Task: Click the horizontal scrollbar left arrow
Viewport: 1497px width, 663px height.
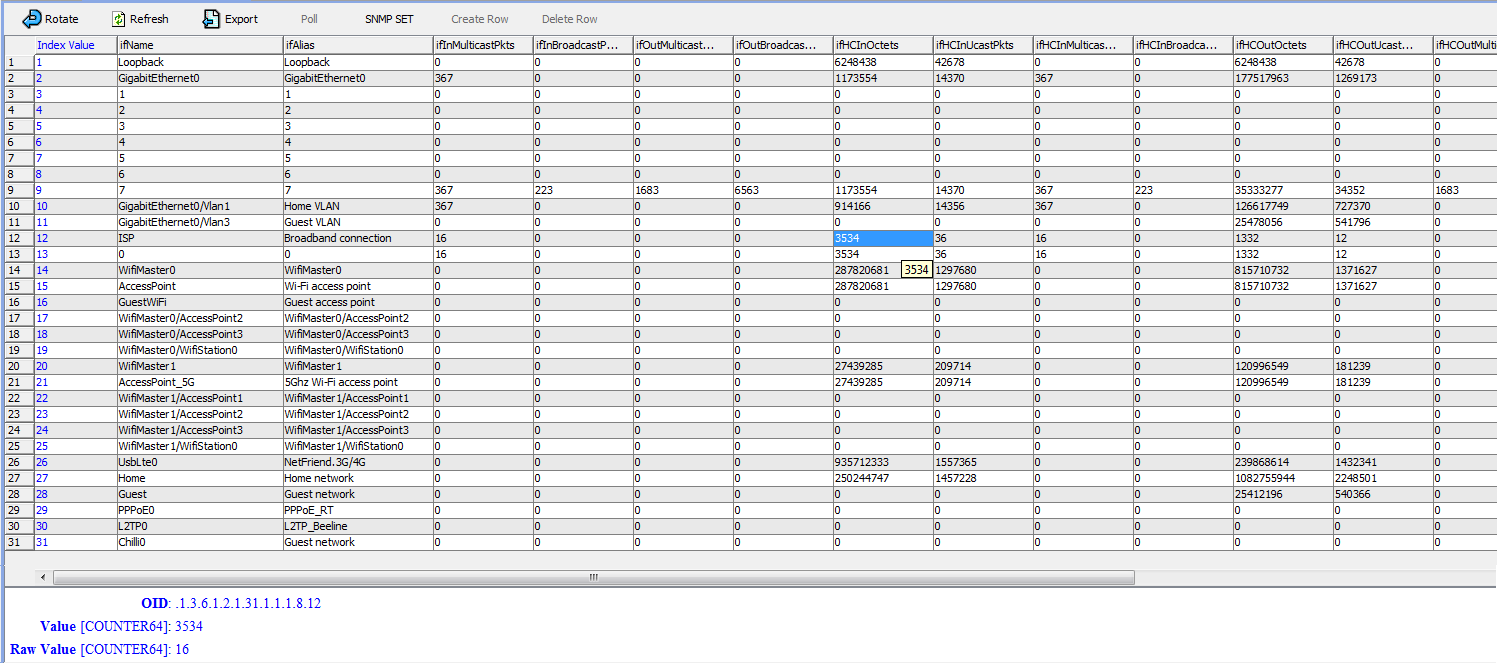Action: 41,577
